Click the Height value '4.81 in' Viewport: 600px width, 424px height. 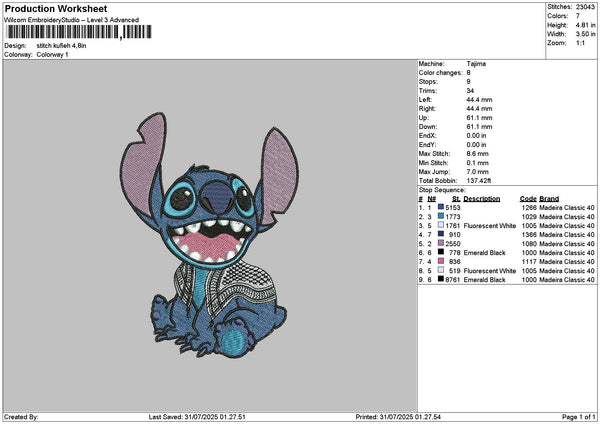pyautogui.click(x=585, y=25)
